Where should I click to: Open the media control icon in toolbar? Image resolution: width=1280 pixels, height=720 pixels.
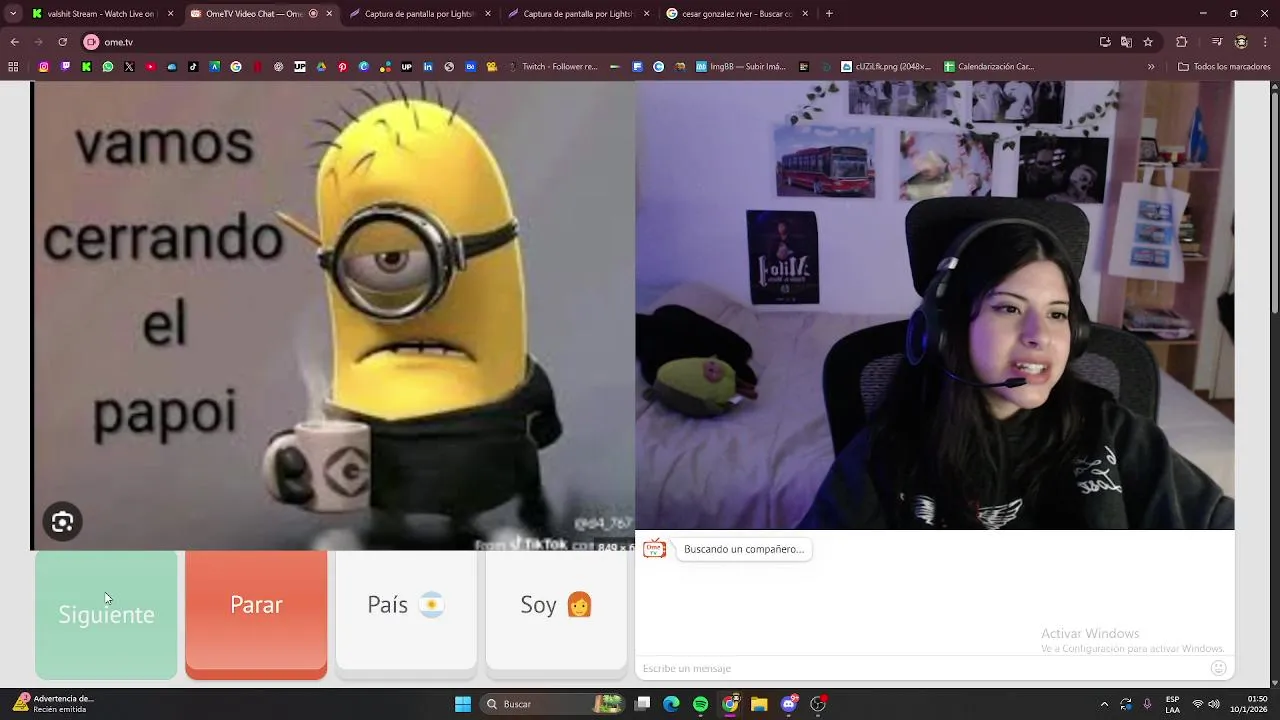(x=1217, y=42)
